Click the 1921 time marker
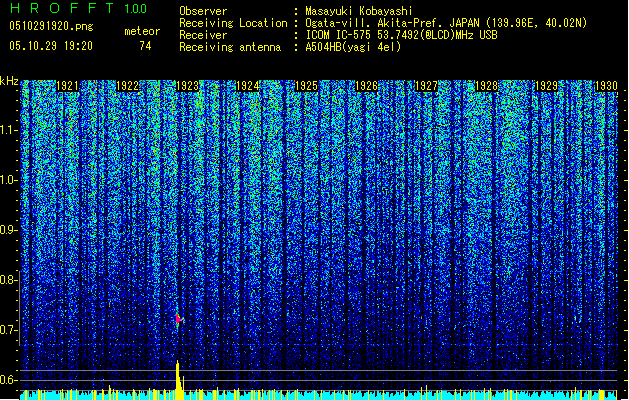 coord(67,86)
